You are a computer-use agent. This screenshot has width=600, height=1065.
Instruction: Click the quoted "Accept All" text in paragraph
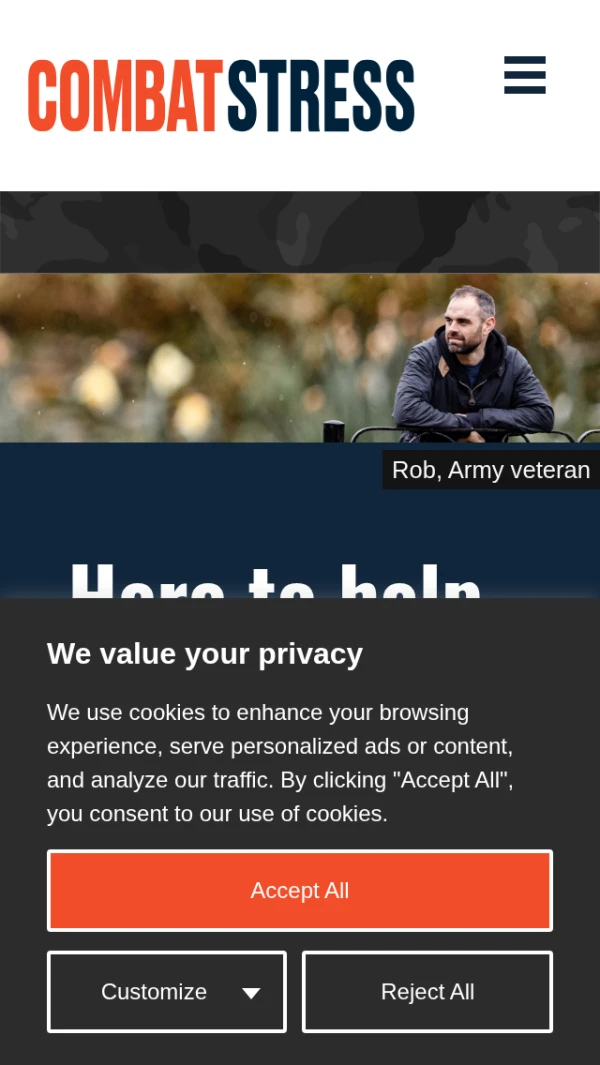pyautogui.click(x=451, y=780)
